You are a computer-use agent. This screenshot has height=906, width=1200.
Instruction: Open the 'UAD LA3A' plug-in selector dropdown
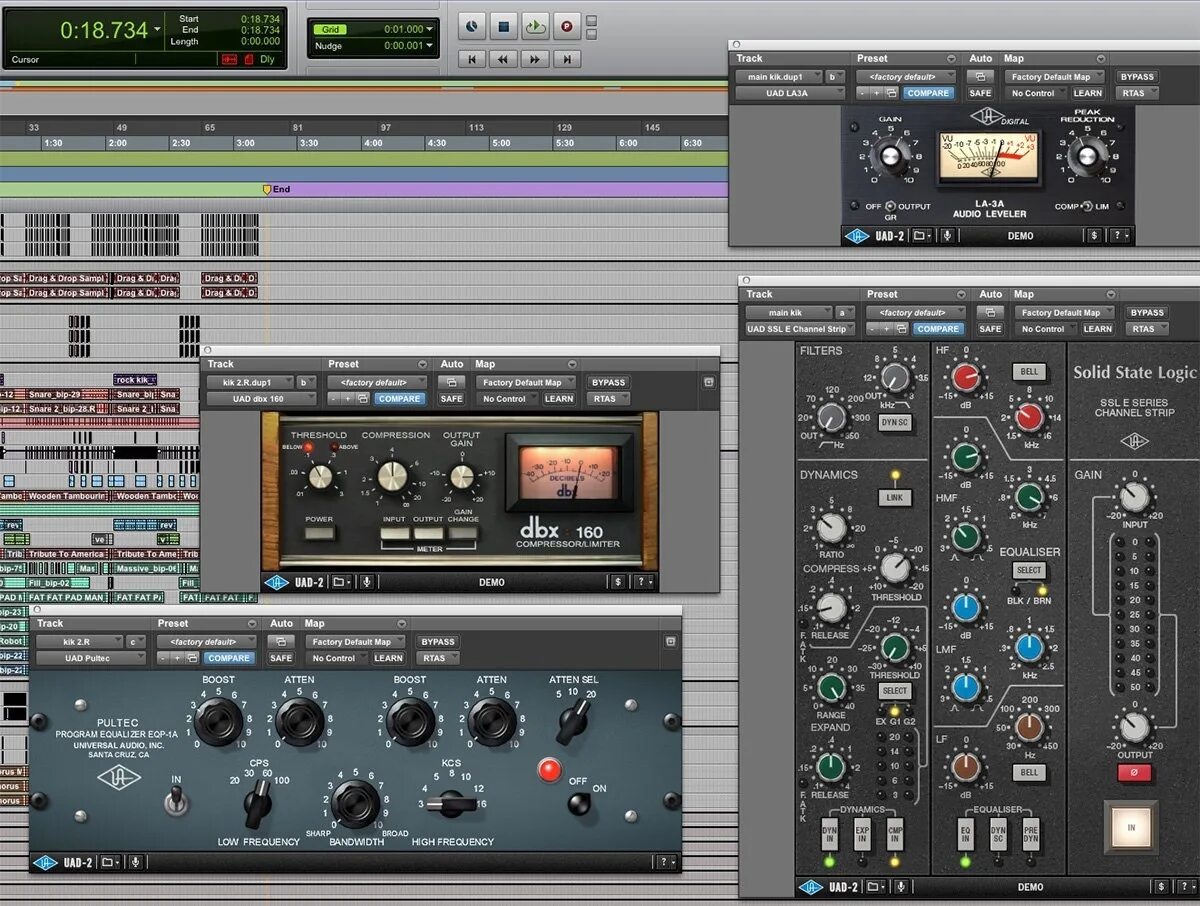tap(791, 93)
